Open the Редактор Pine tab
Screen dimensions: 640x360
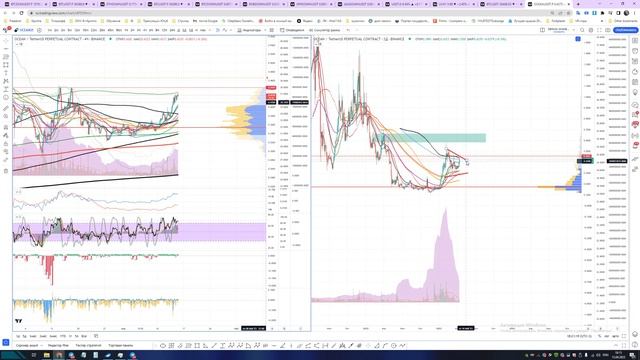pyautogui.click(x=58, y=346)
